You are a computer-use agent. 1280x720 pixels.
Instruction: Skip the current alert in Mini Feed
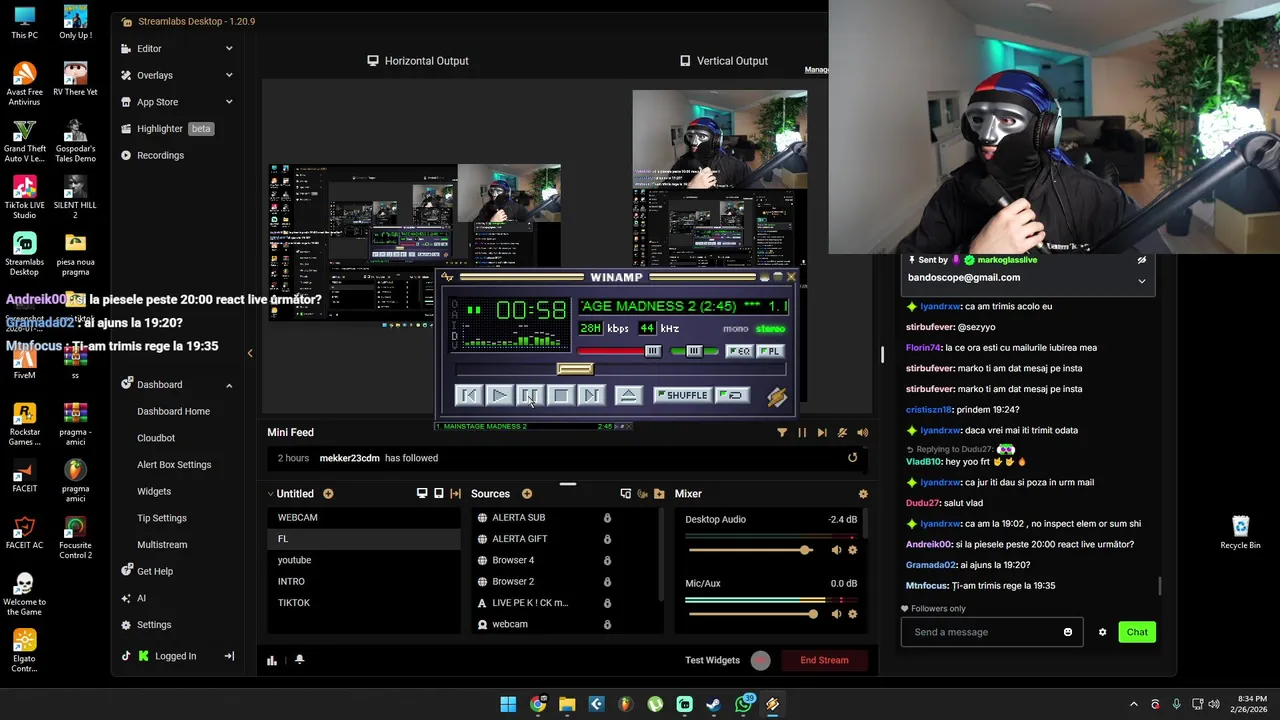(x=822, y=433)
